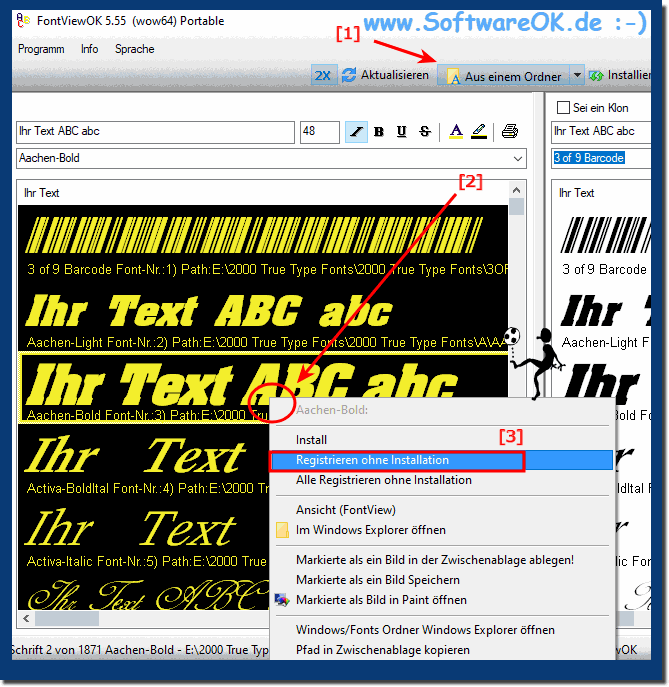Choose Pfad in Zwischenablage kopieren
Image resolution: width=669 pixels, height=687 pixels.
442,650
